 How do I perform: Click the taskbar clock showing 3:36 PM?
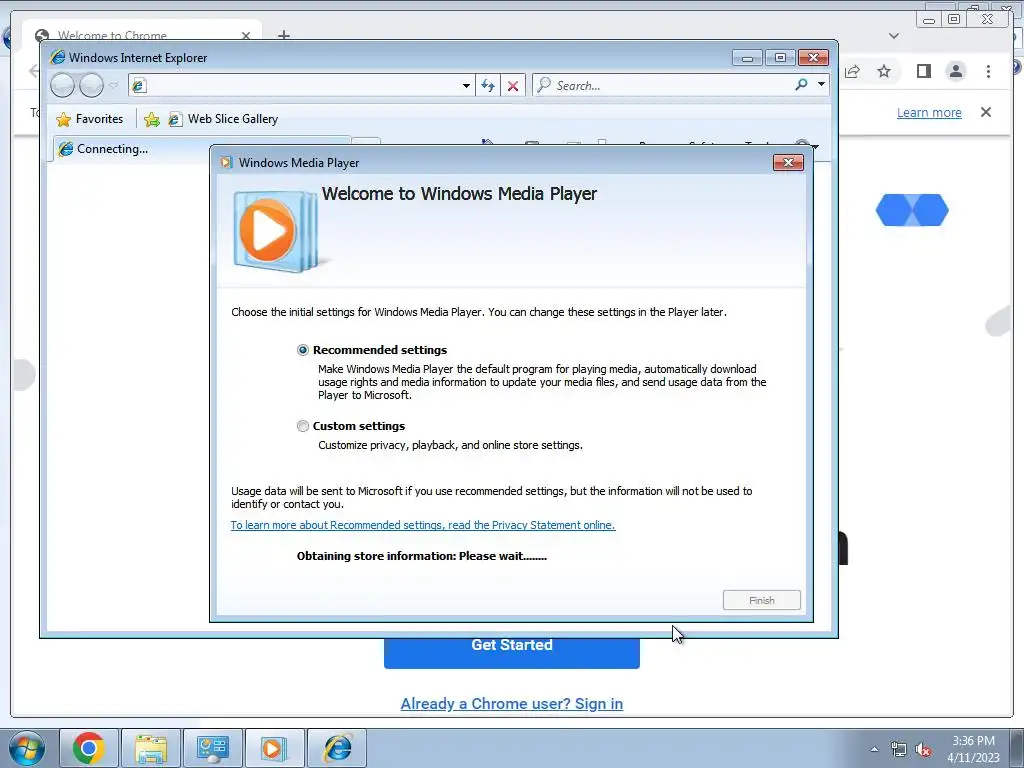click(x=973, y=749)
